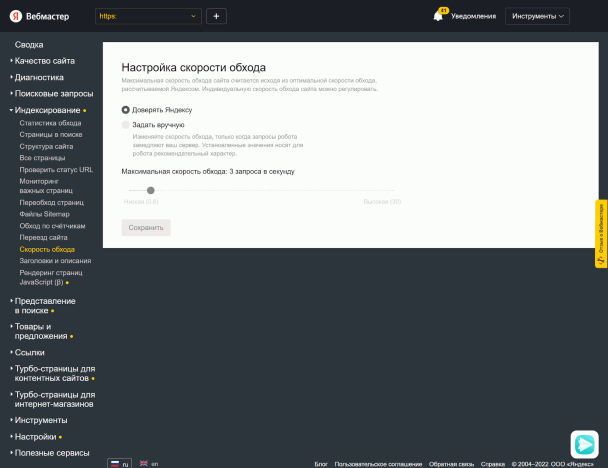Switch language via the Russian flag
This screenshot has height=468, width=608.
(x=115, y=463)
